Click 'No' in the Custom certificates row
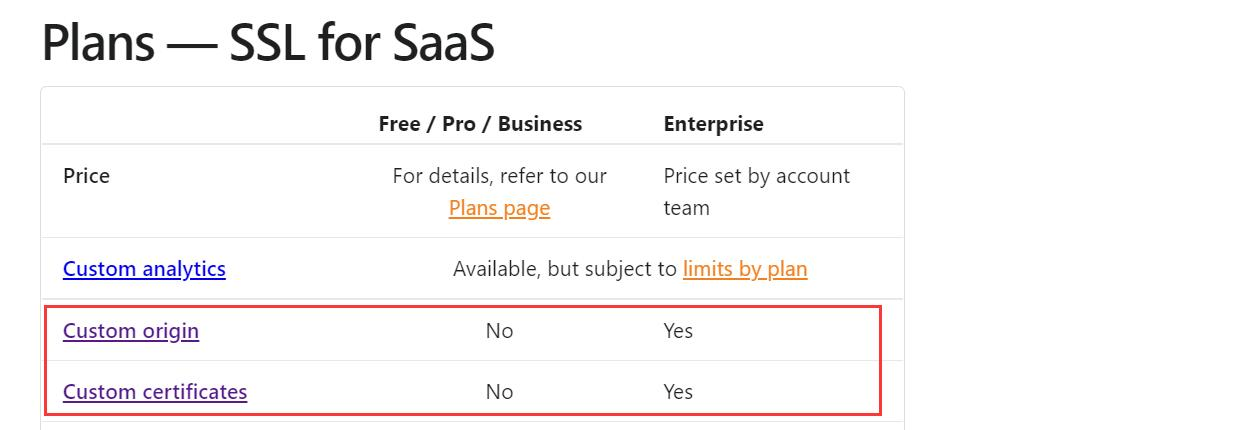 [x=499, y=392]
